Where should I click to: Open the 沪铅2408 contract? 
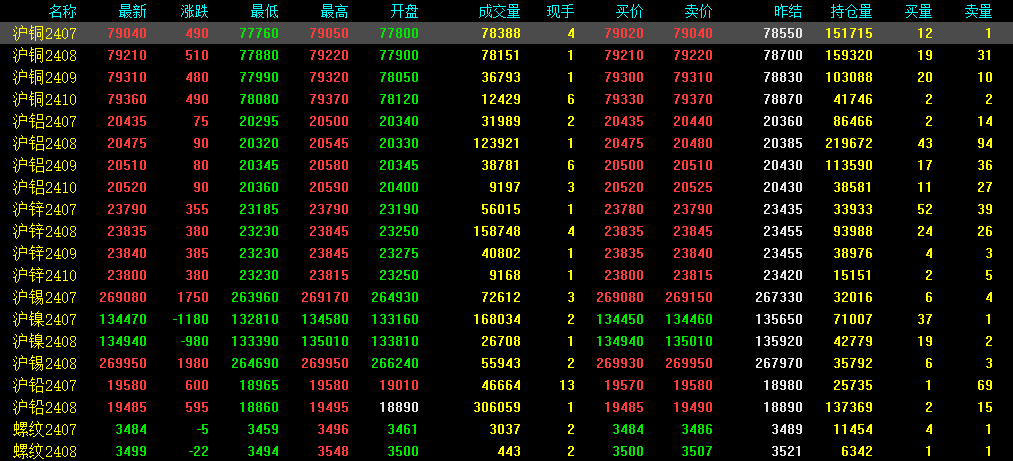(x=45, y=407)
